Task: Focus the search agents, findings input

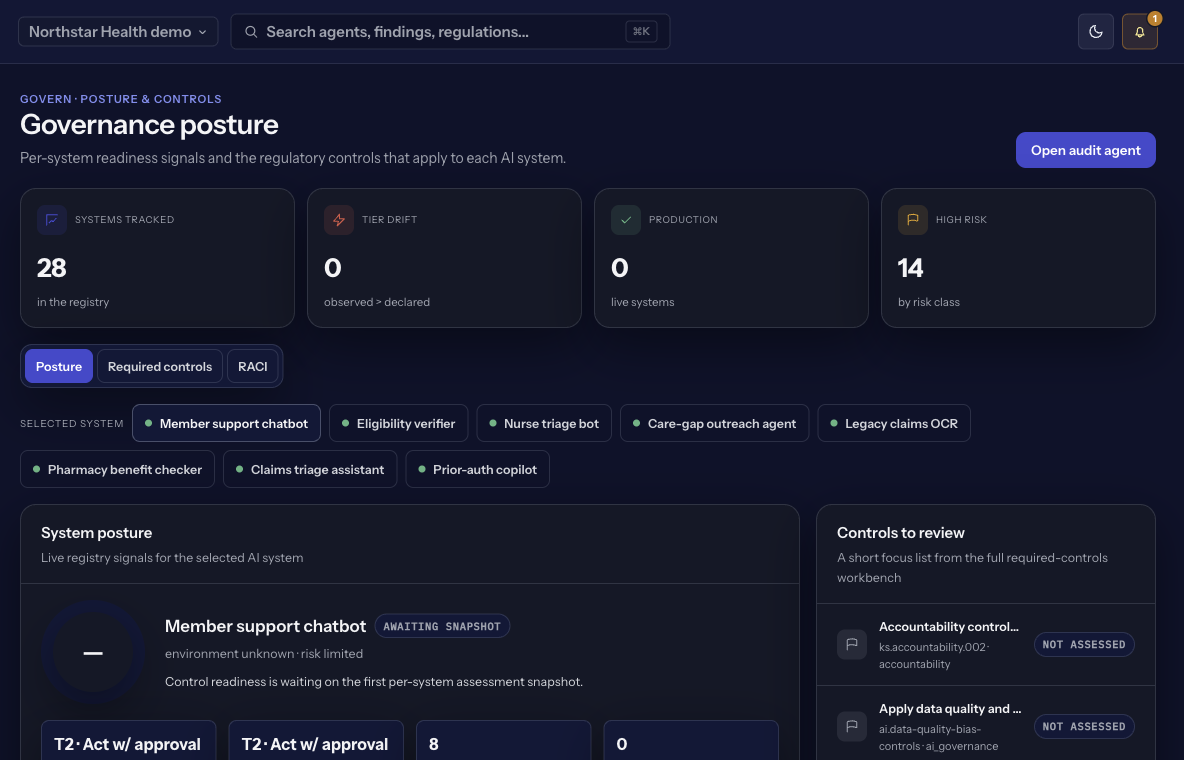Action: [x=450, y=32]
